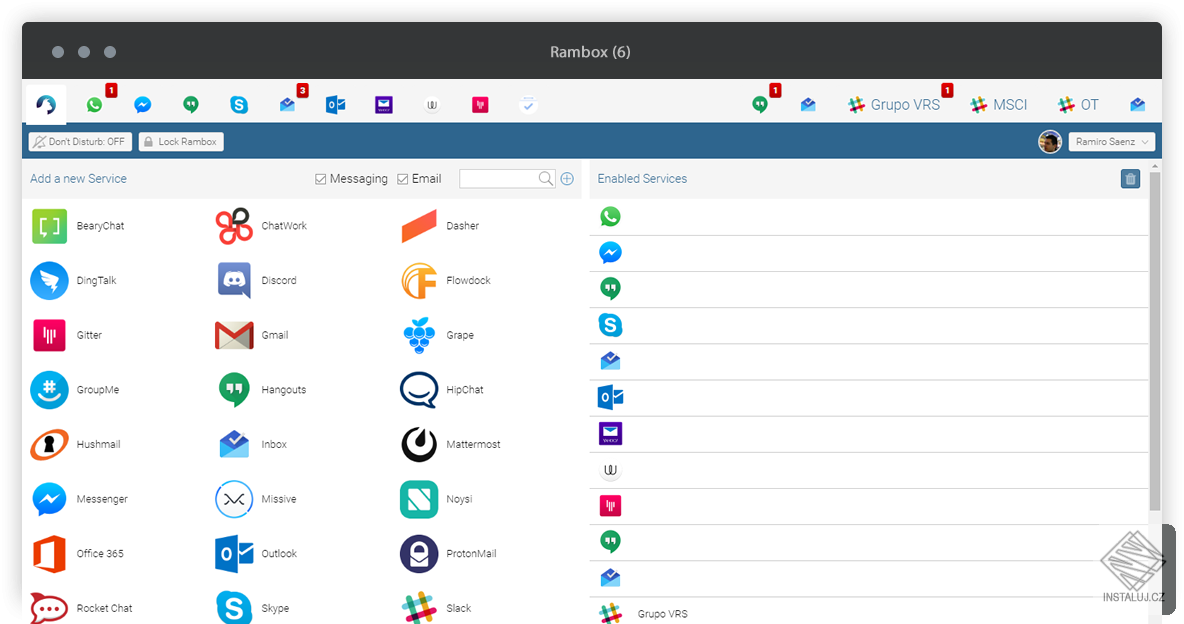
Task: Add the Discord service
Action: pyautogui.click(x=257, y=280)
